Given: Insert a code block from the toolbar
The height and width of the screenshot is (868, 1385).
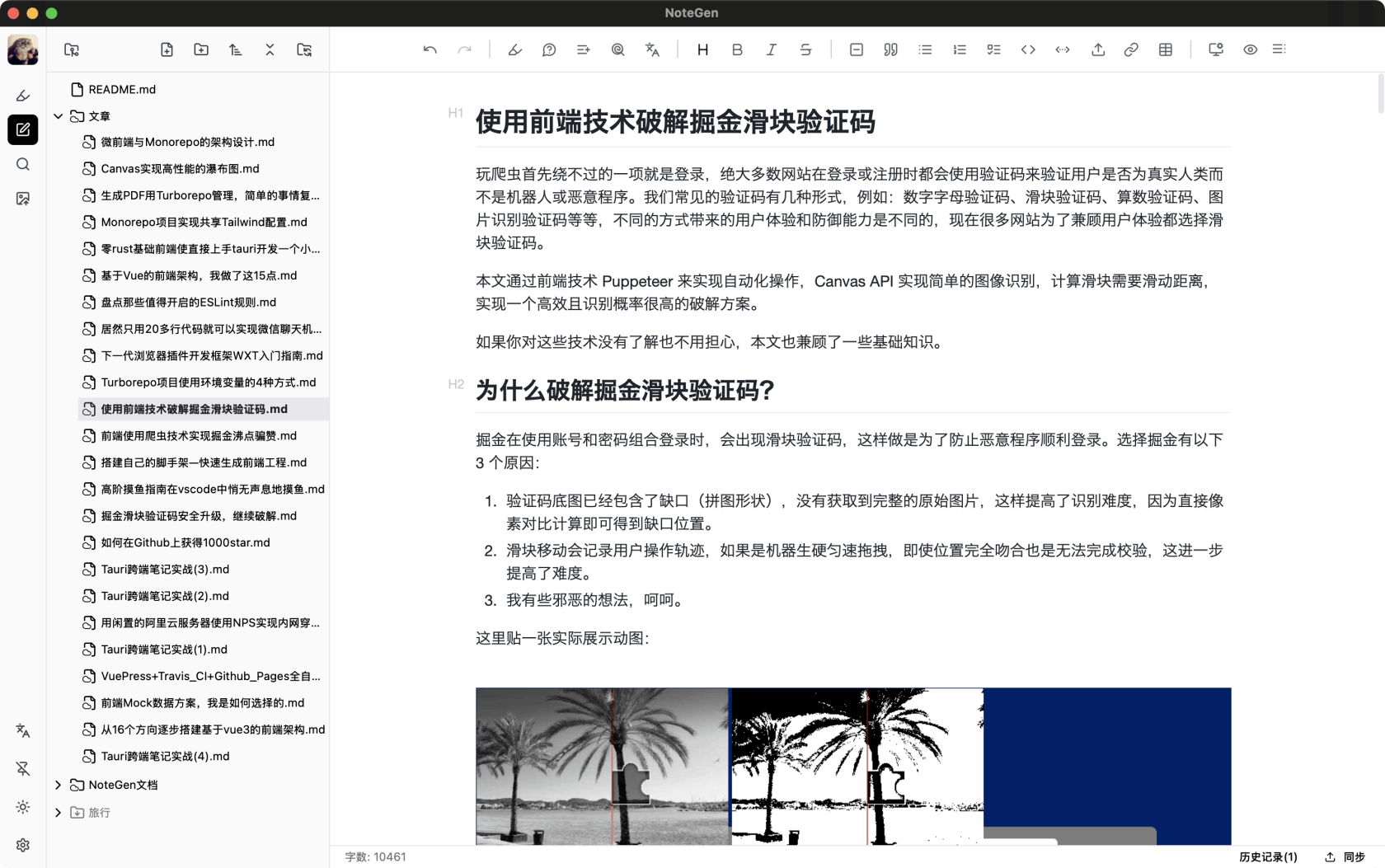Looking at the screenshot, I should [x=1028, y=49].
